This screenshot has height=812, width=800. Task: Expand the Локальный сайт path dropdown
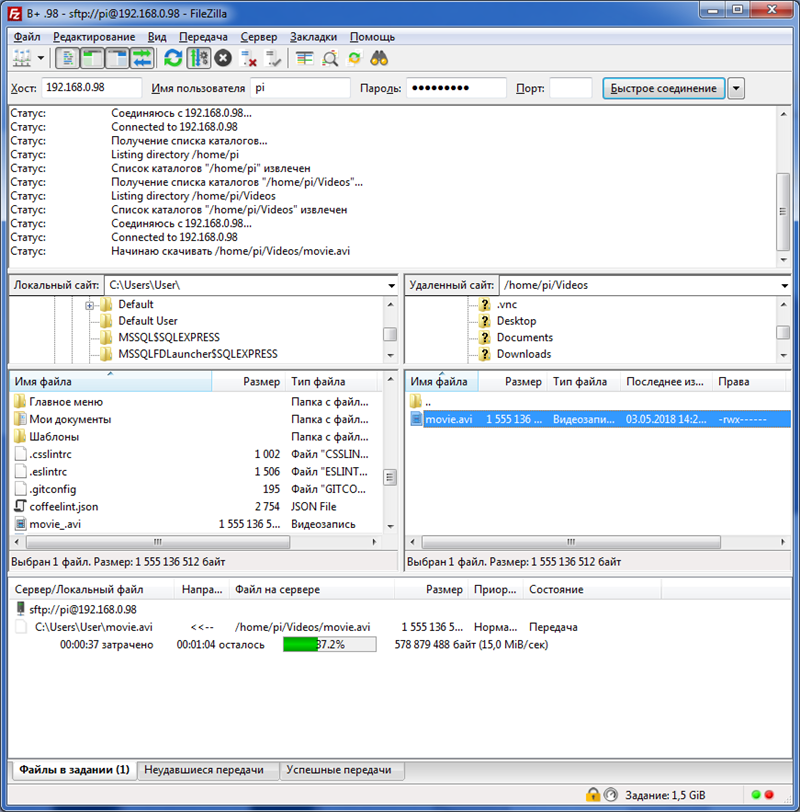[390, 285]
